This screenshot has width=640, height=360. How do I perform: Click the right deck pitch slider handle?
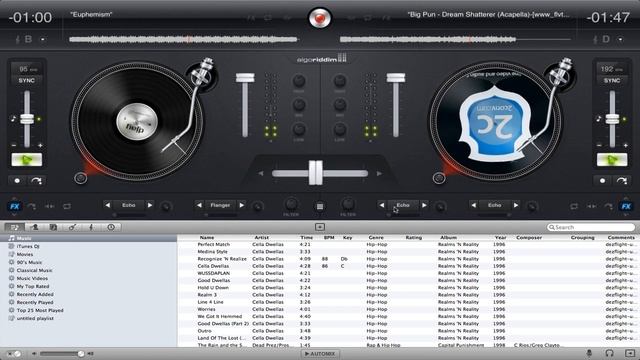coord(612,119)
